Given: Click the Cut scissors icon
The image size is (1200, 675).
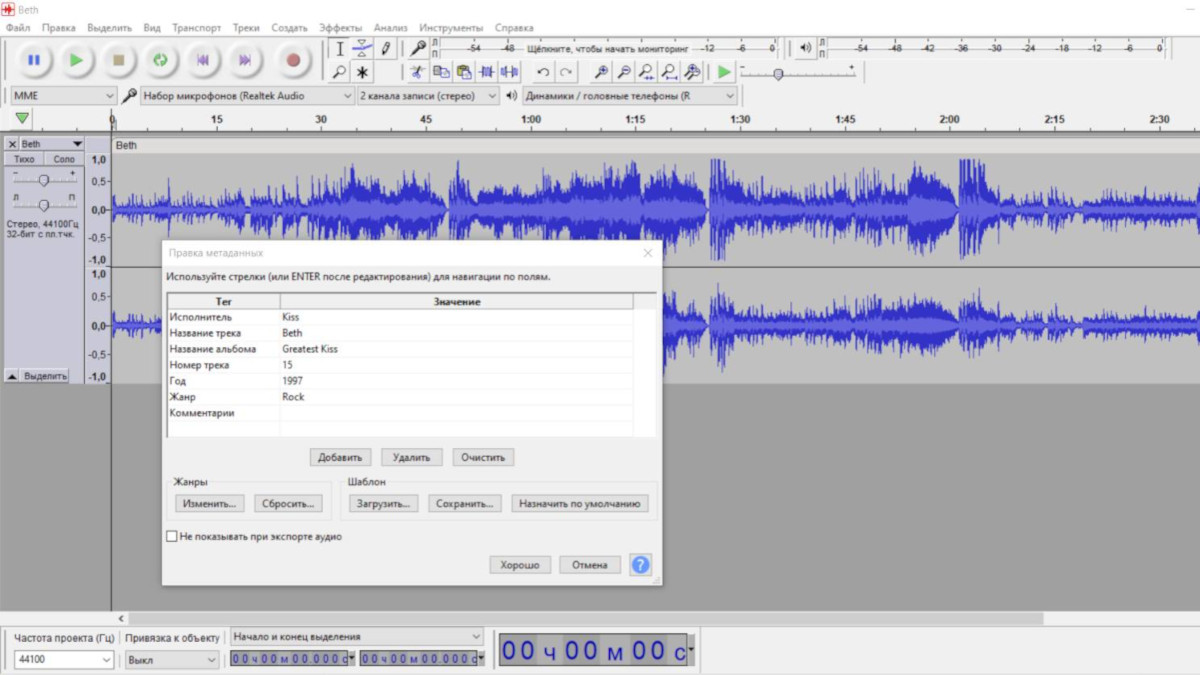Looking at the screenshot, I should (x=417, y=72).
